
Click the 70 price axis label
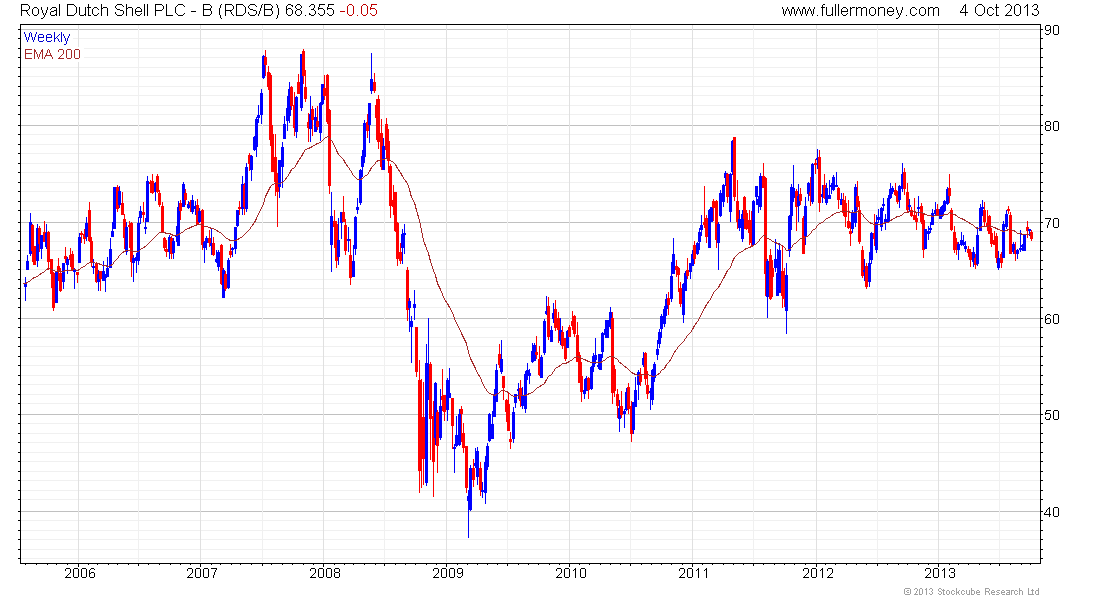coord(1052,223)
